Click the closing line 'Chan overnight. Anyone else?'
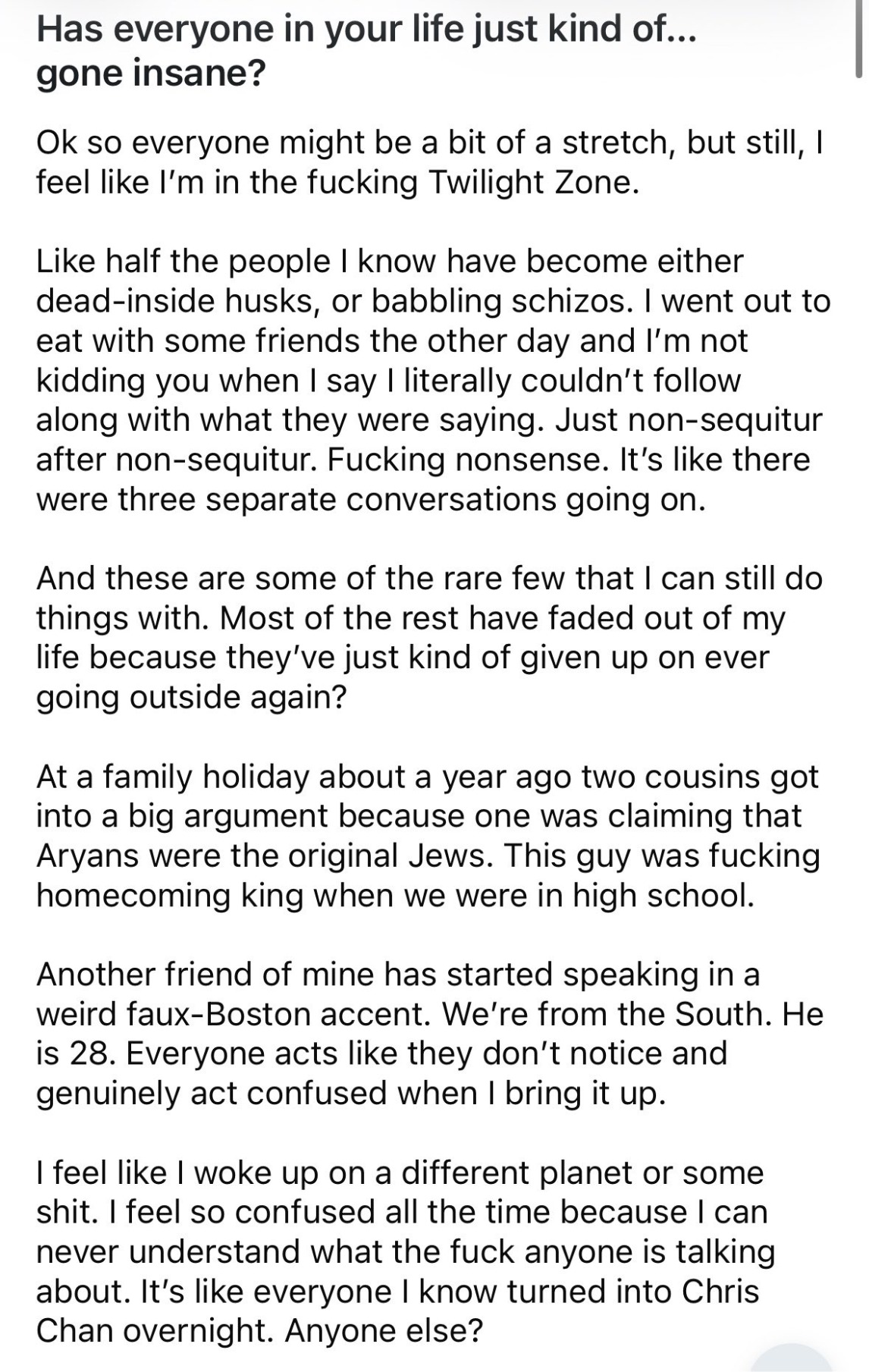 coord(259,1330)
